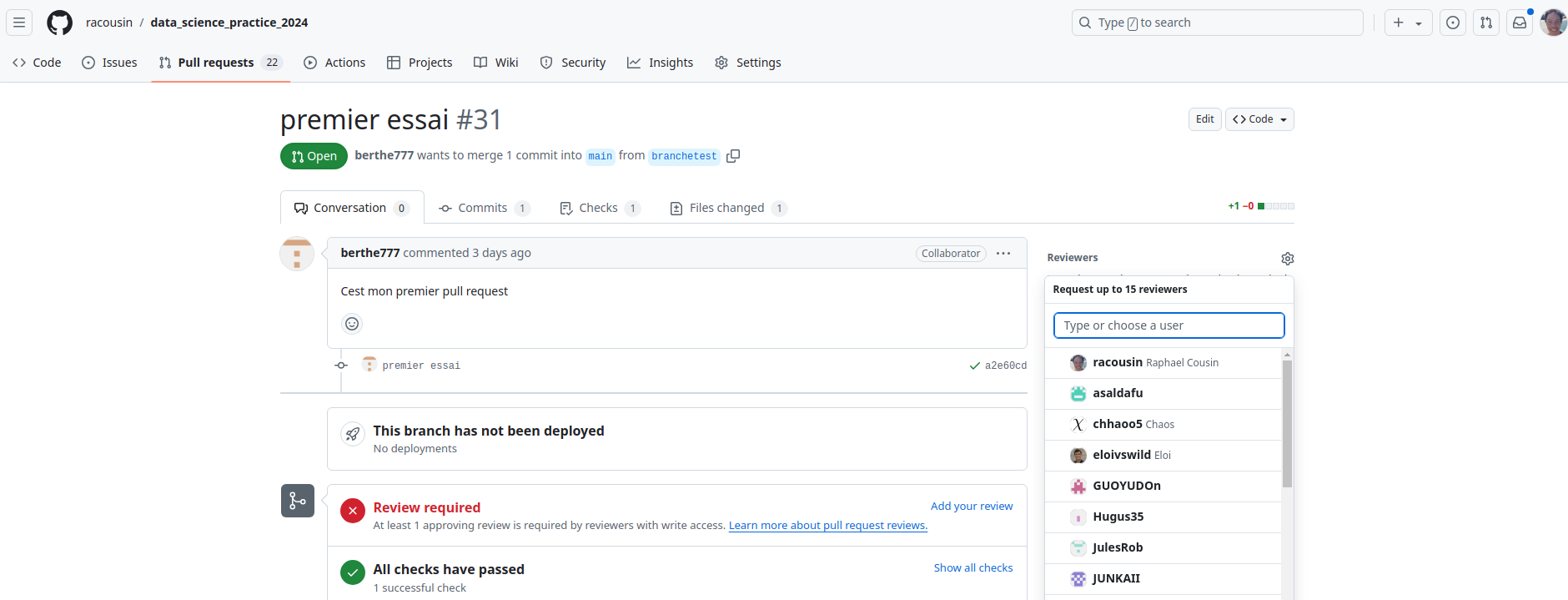Click the Edit title button
The width and height of the screenshot is (1568, 600).
click(1204, 119)
